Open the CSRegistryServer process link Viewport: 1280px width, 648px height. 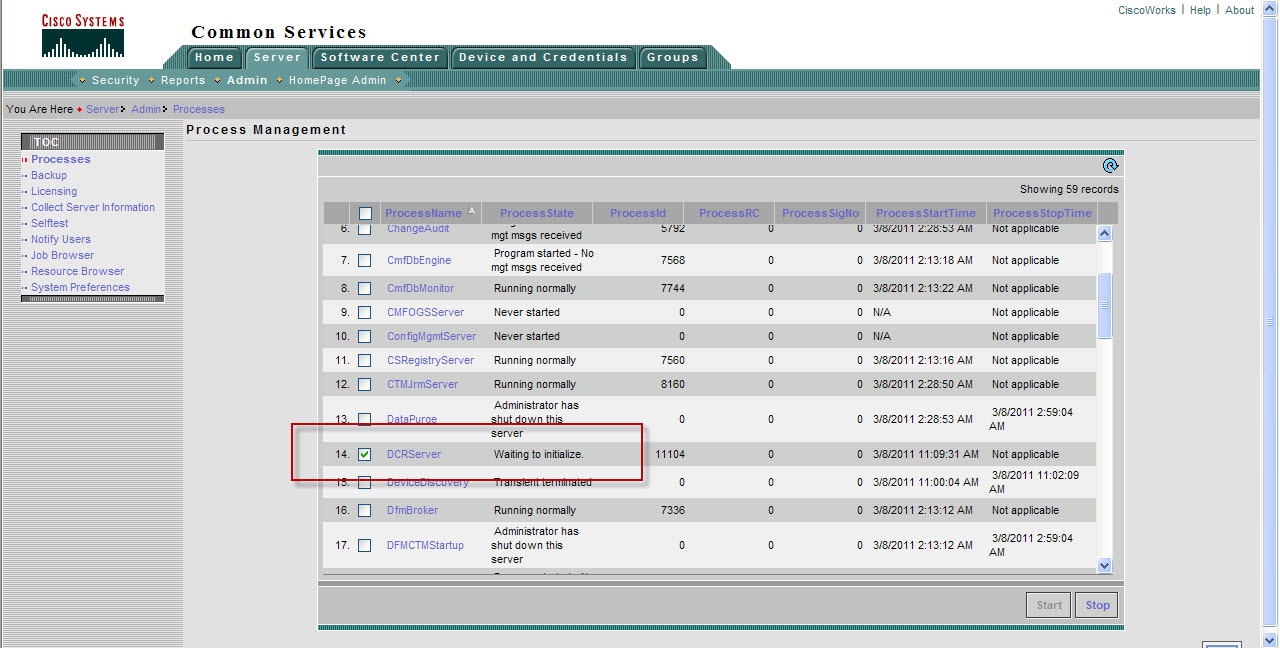click(x=431, y=361)
